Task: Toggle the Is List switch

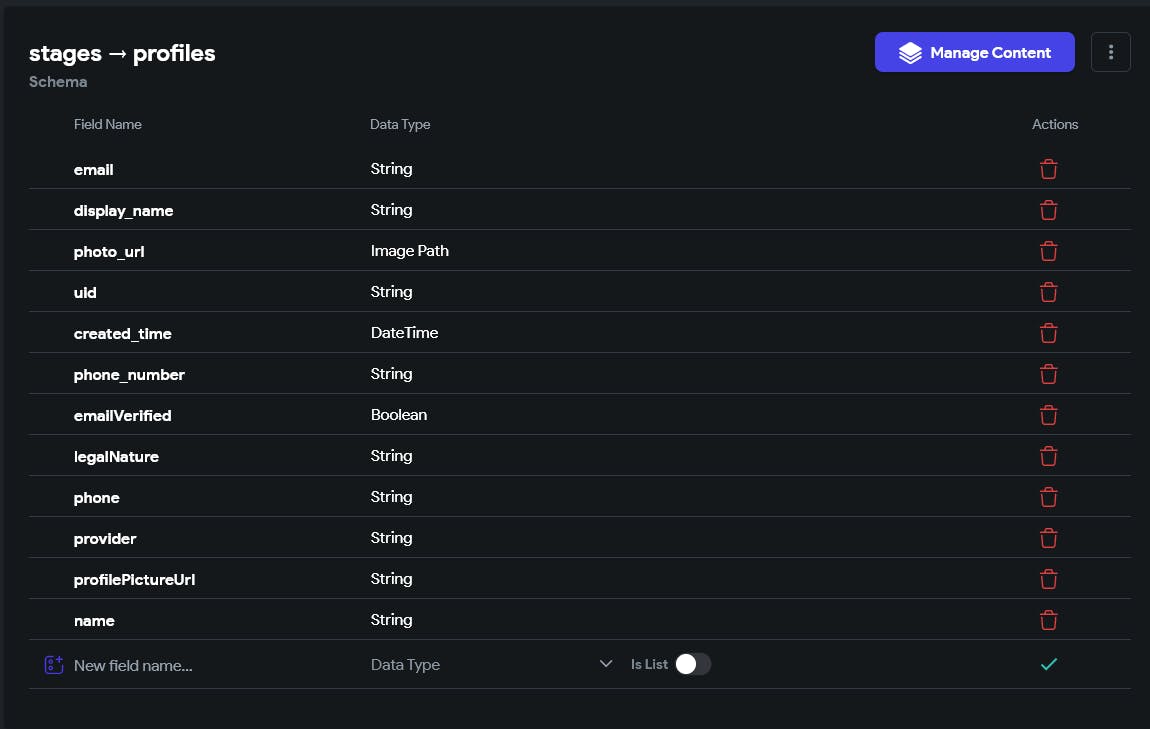Action: click(692, 664)
